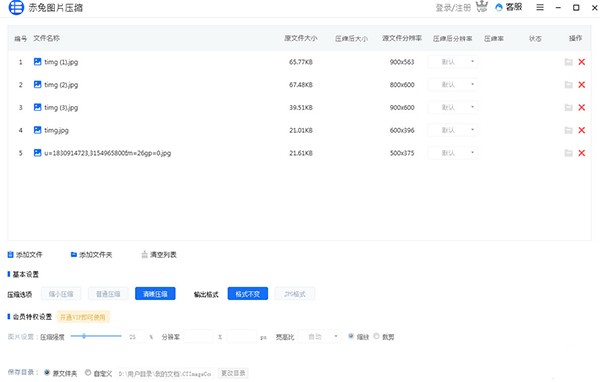This screenshot has height=382, width=600.
Task: Select 缩小压缩 compression option
Action: click(61, 294)
